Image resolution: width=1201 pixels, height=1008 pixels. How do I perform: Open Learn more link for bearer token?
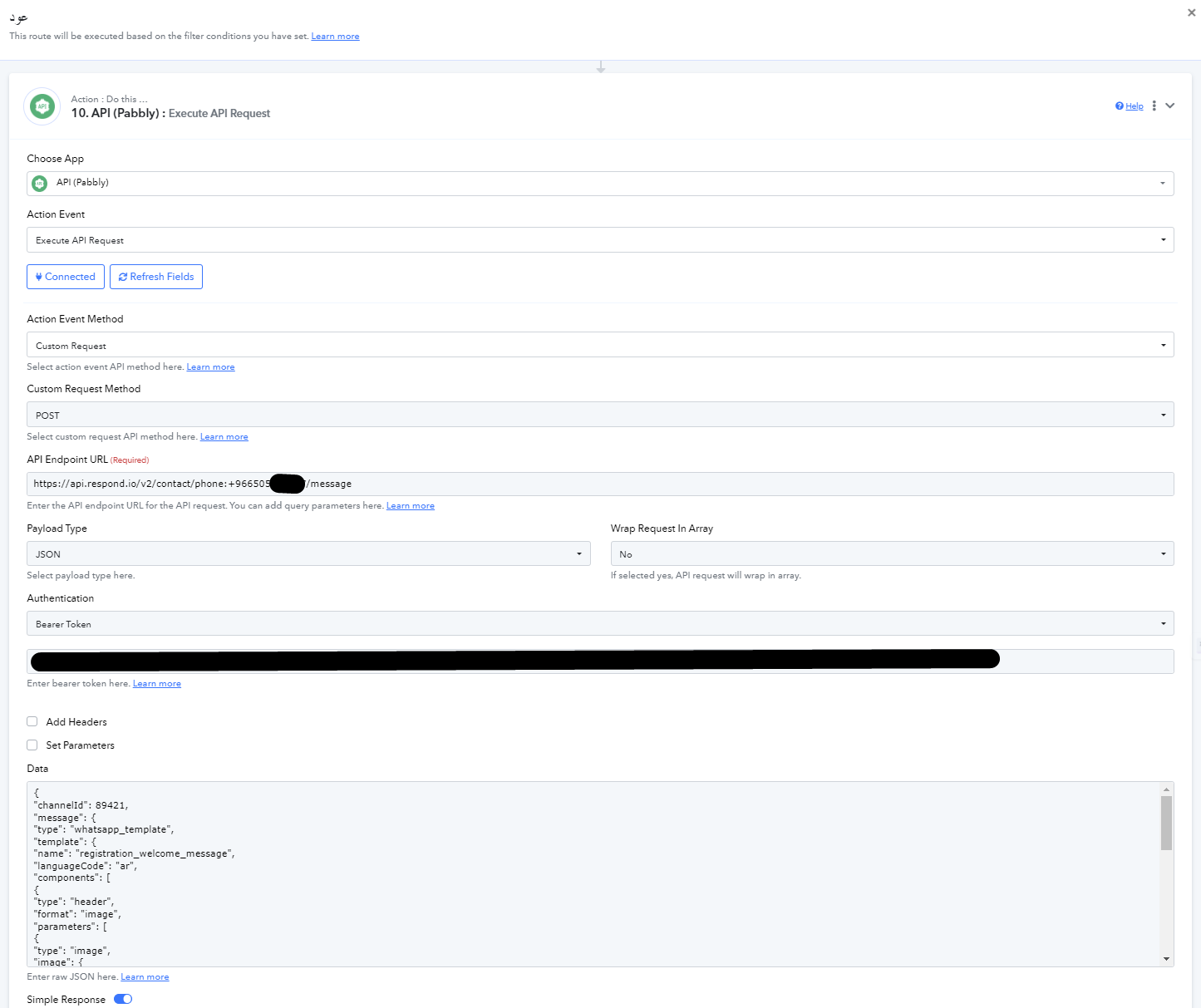point(156,684)
